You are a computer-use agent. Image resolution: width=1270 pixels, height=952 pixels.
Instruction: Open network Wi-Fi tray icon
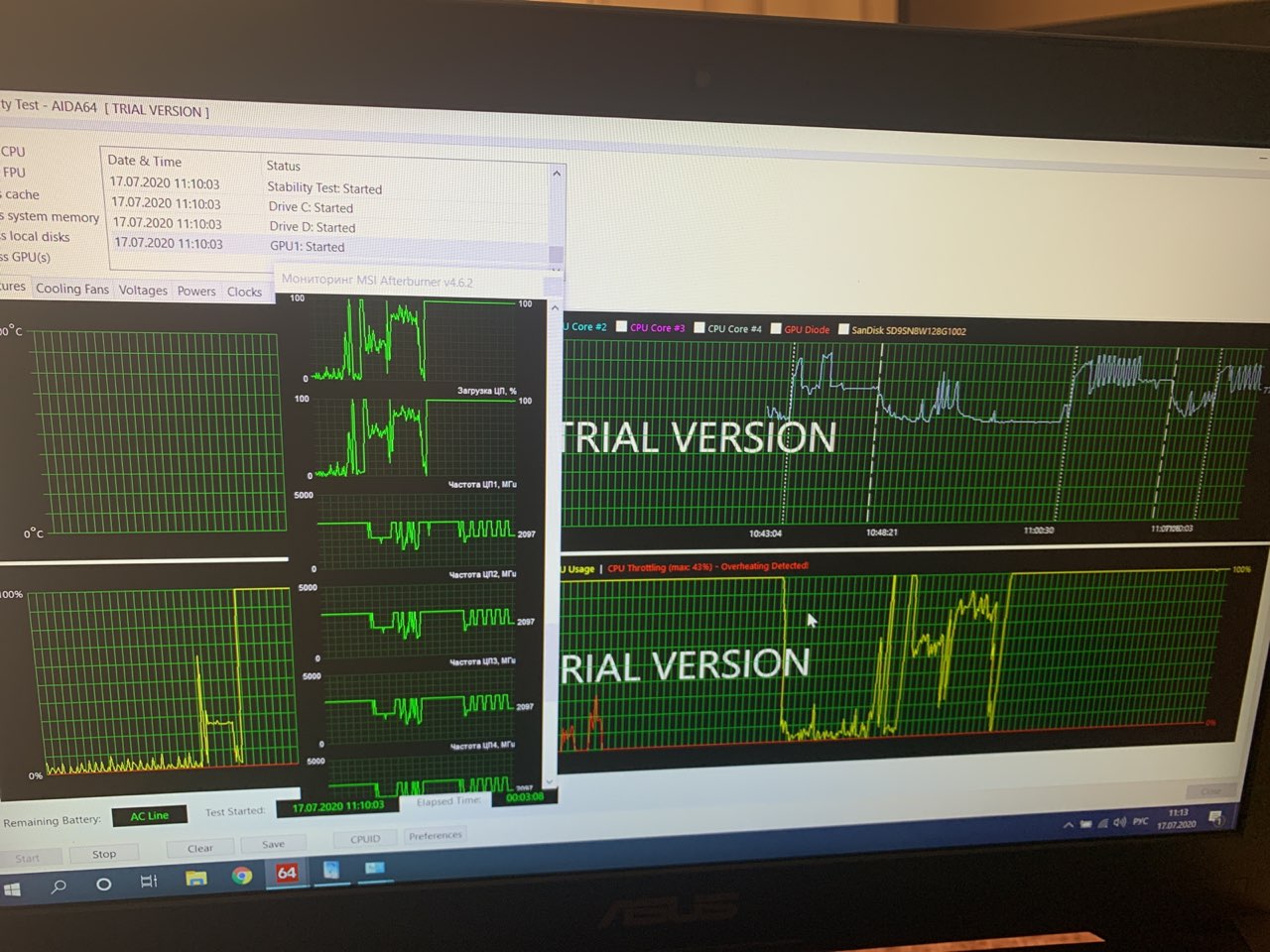(1103, 823)
